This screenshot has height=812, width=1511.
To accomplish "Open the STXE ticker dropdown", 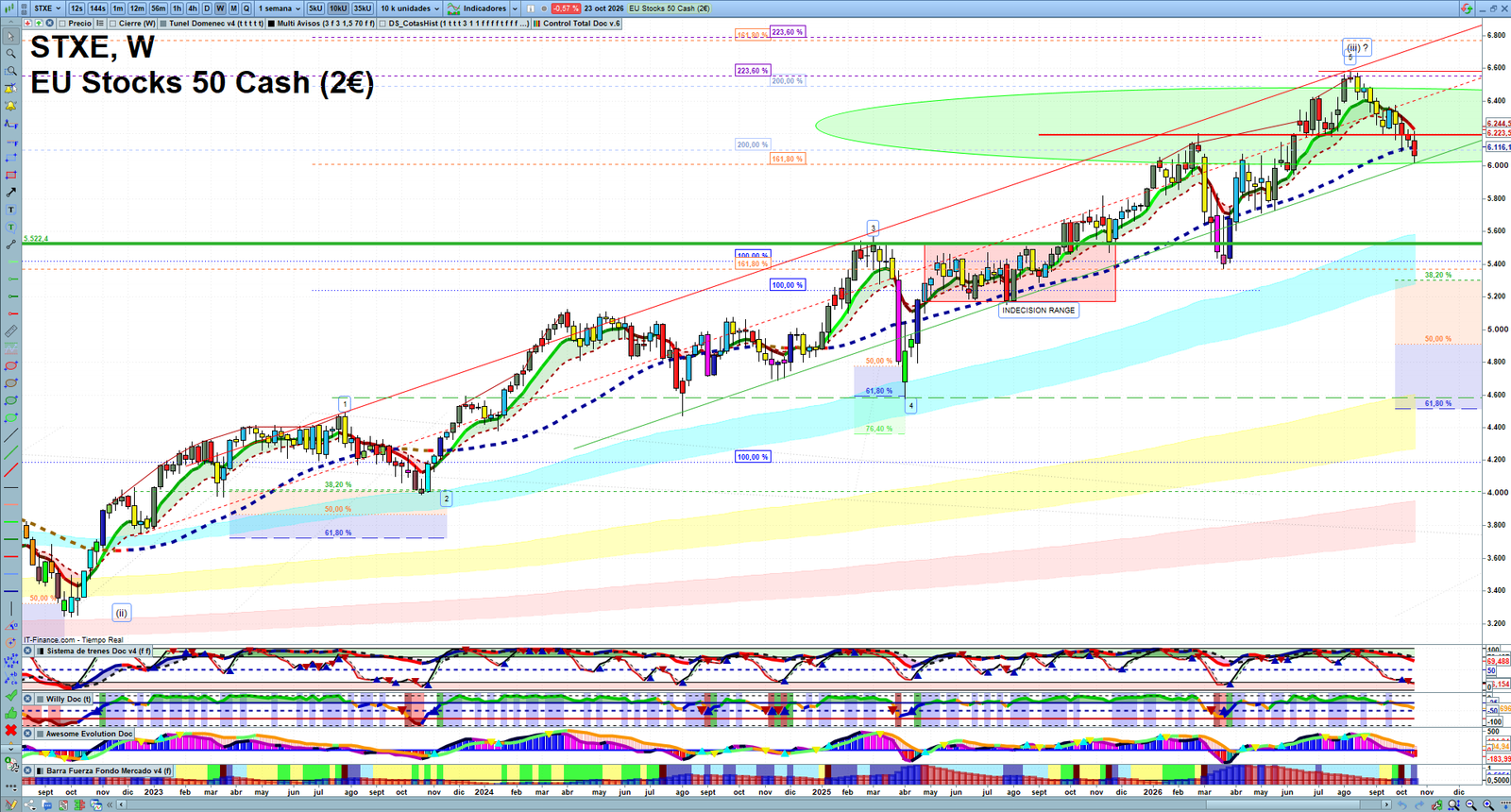I will (x=47, y=8).
